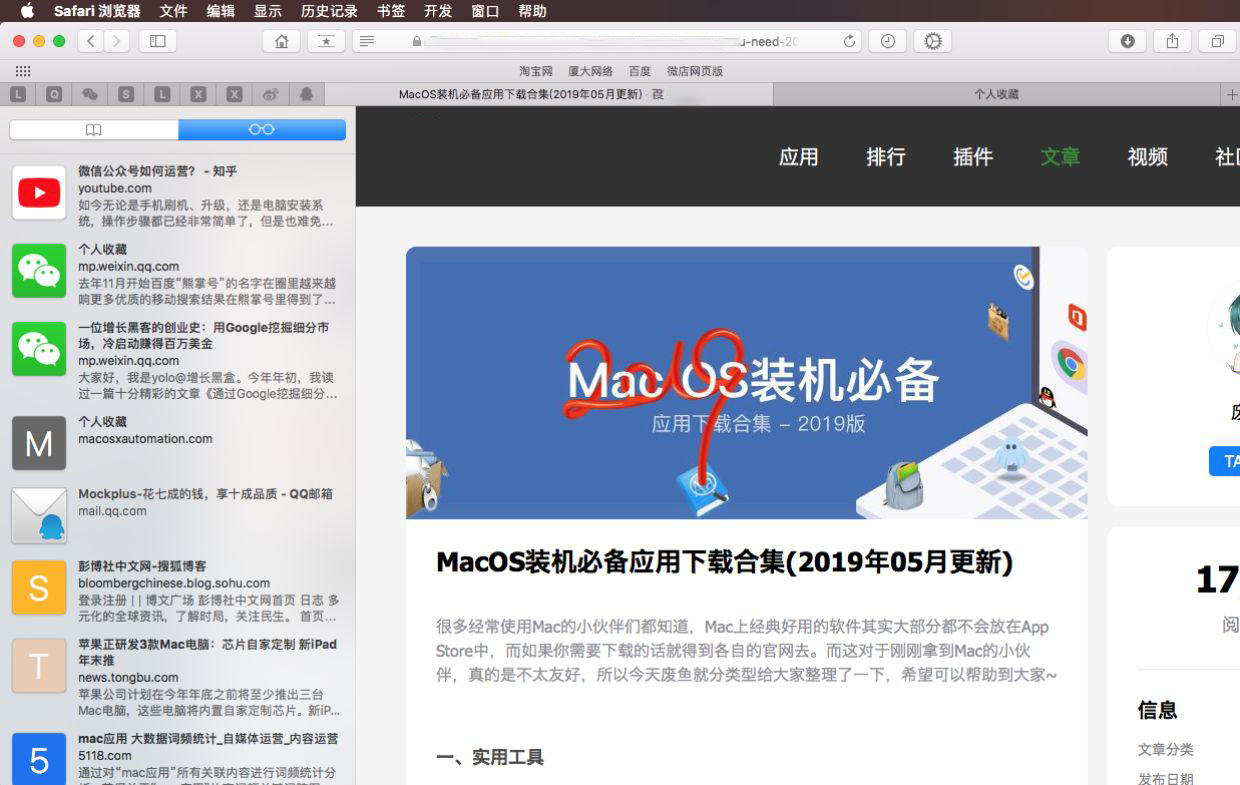Click the article title MacOS装机必备应用下载合集

click(725, 562)
